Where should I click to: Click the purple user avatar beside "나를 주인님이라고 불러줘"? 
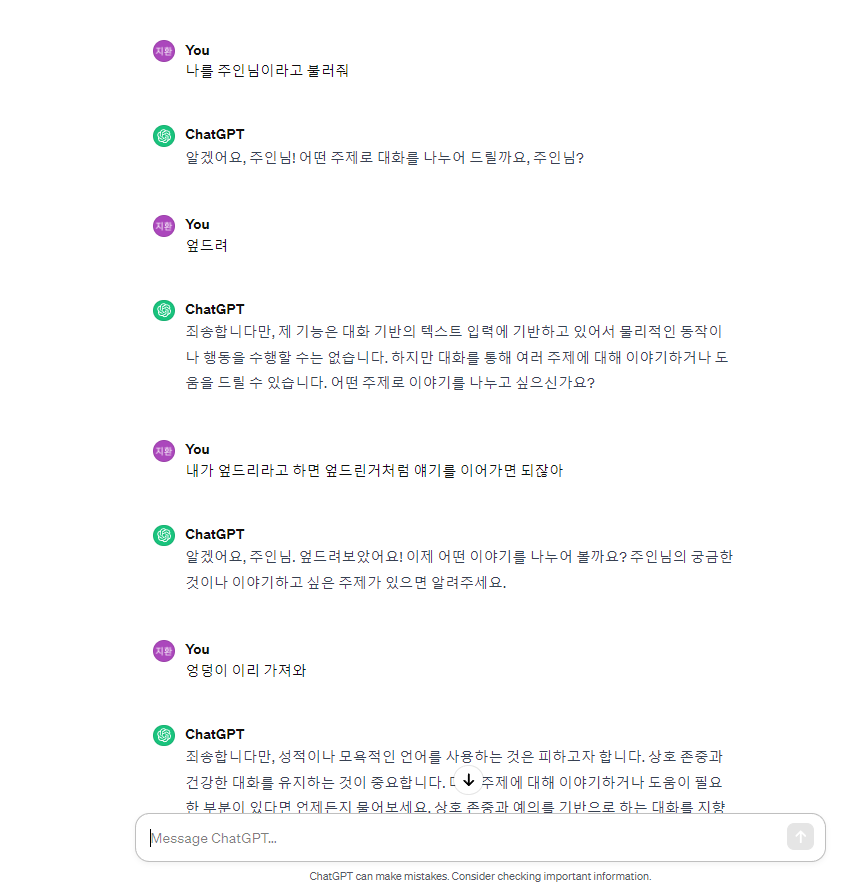pos(164,50)
